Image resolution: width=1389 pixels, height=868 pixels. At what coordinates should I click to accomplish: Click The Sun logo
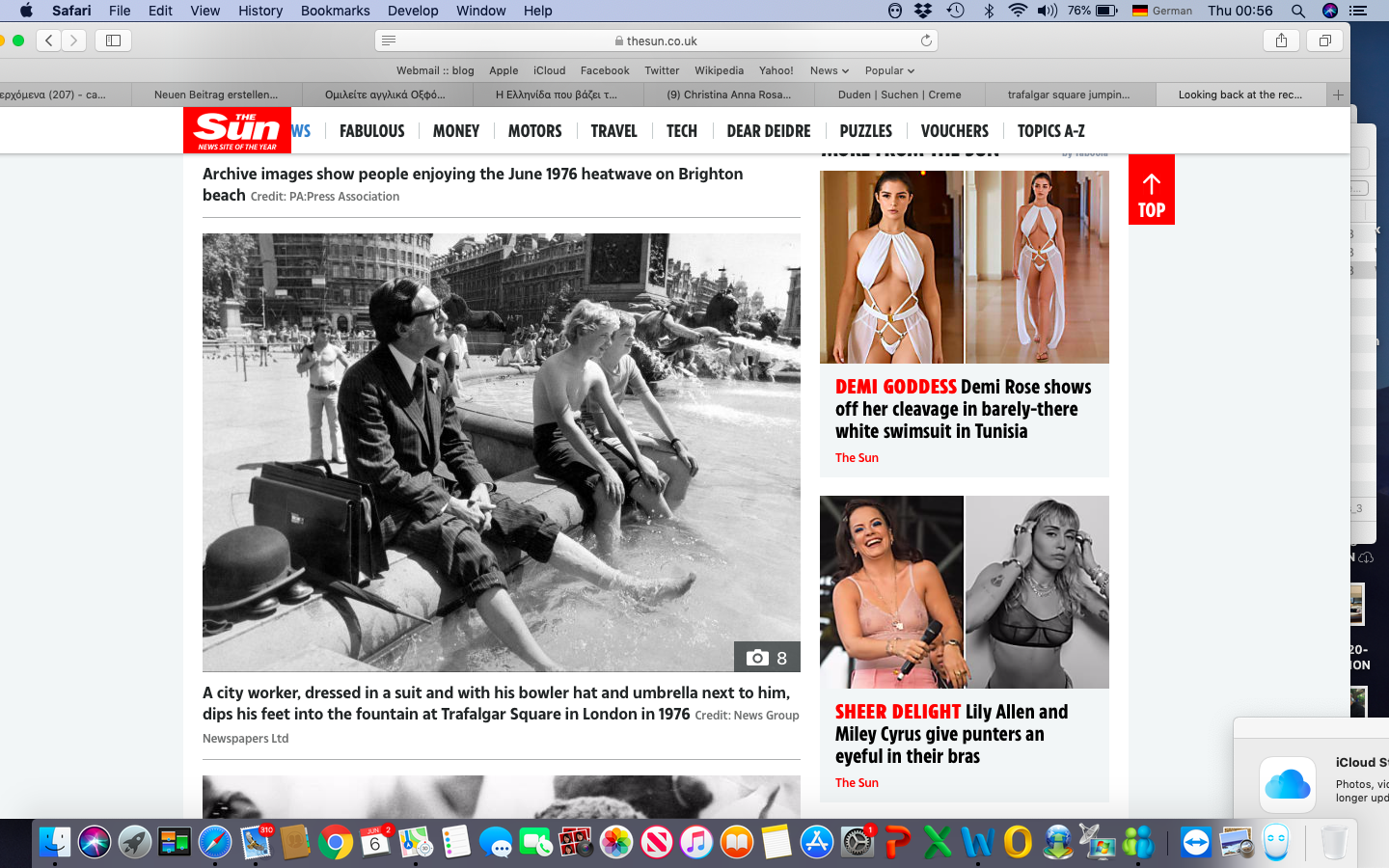click(x=237, y=130)
